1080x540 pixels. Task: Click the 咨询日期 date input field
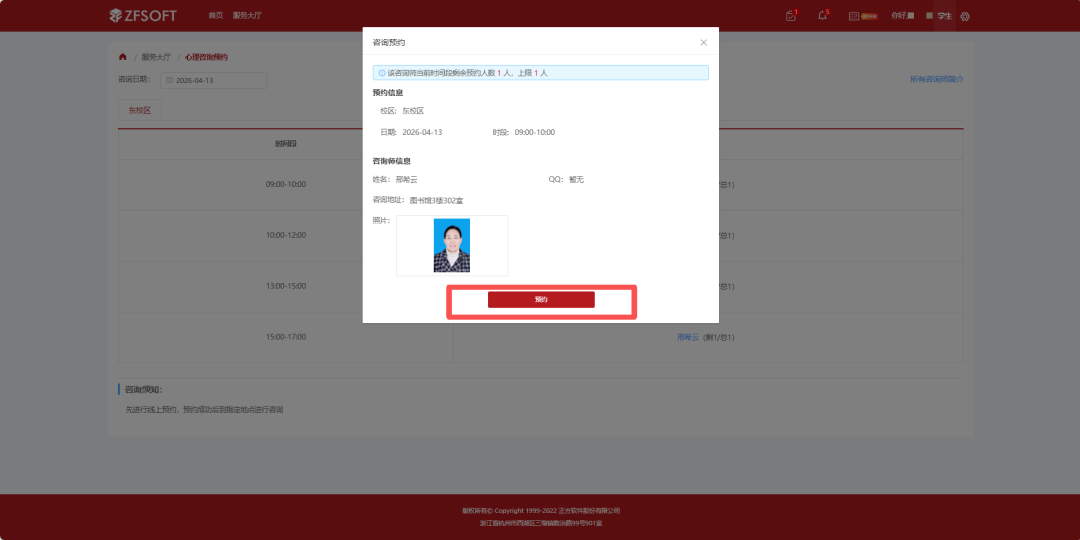pyautogui.click(x=214, y=81)
